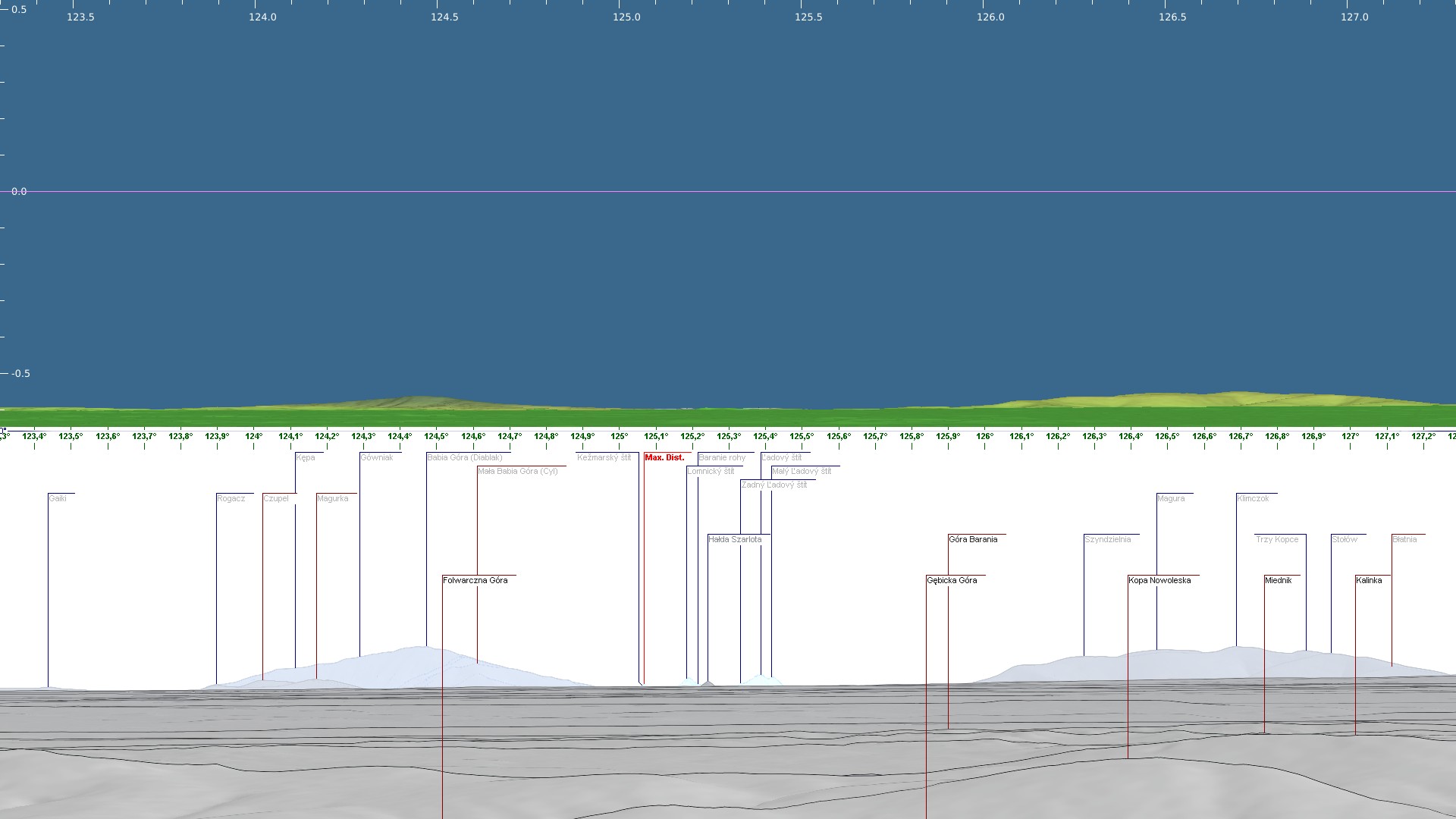The image size is (1456, 819).
Task: Click the Gębicka Góra label
Action: [952, 580]
